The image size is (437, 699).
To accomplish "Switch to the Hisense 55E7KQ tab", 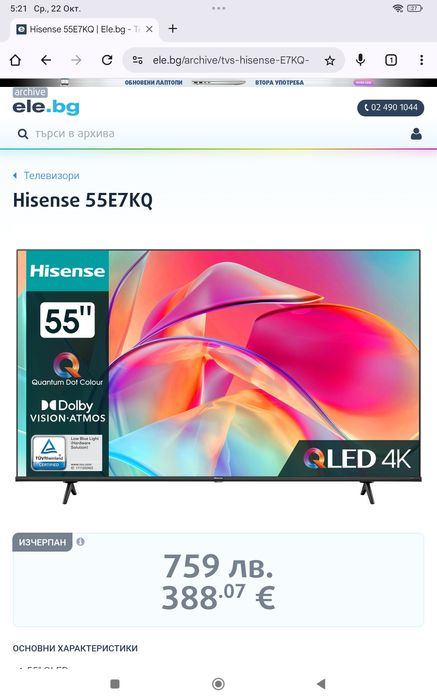I will [78, 29].
